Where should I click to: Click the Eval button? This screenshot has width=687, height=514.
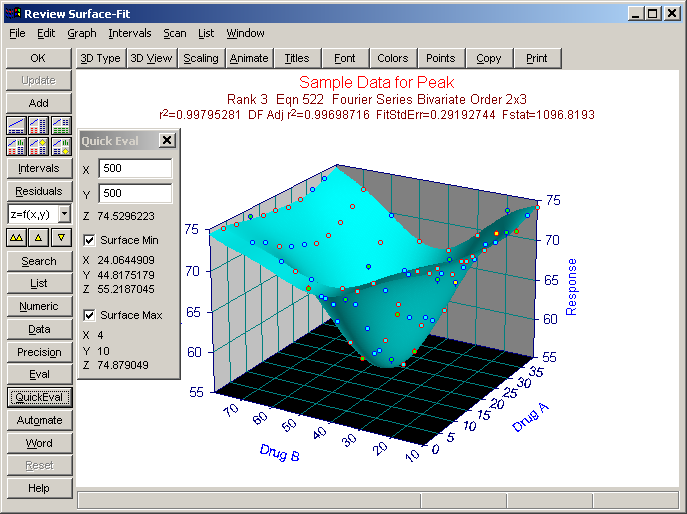tap(39, 374)
